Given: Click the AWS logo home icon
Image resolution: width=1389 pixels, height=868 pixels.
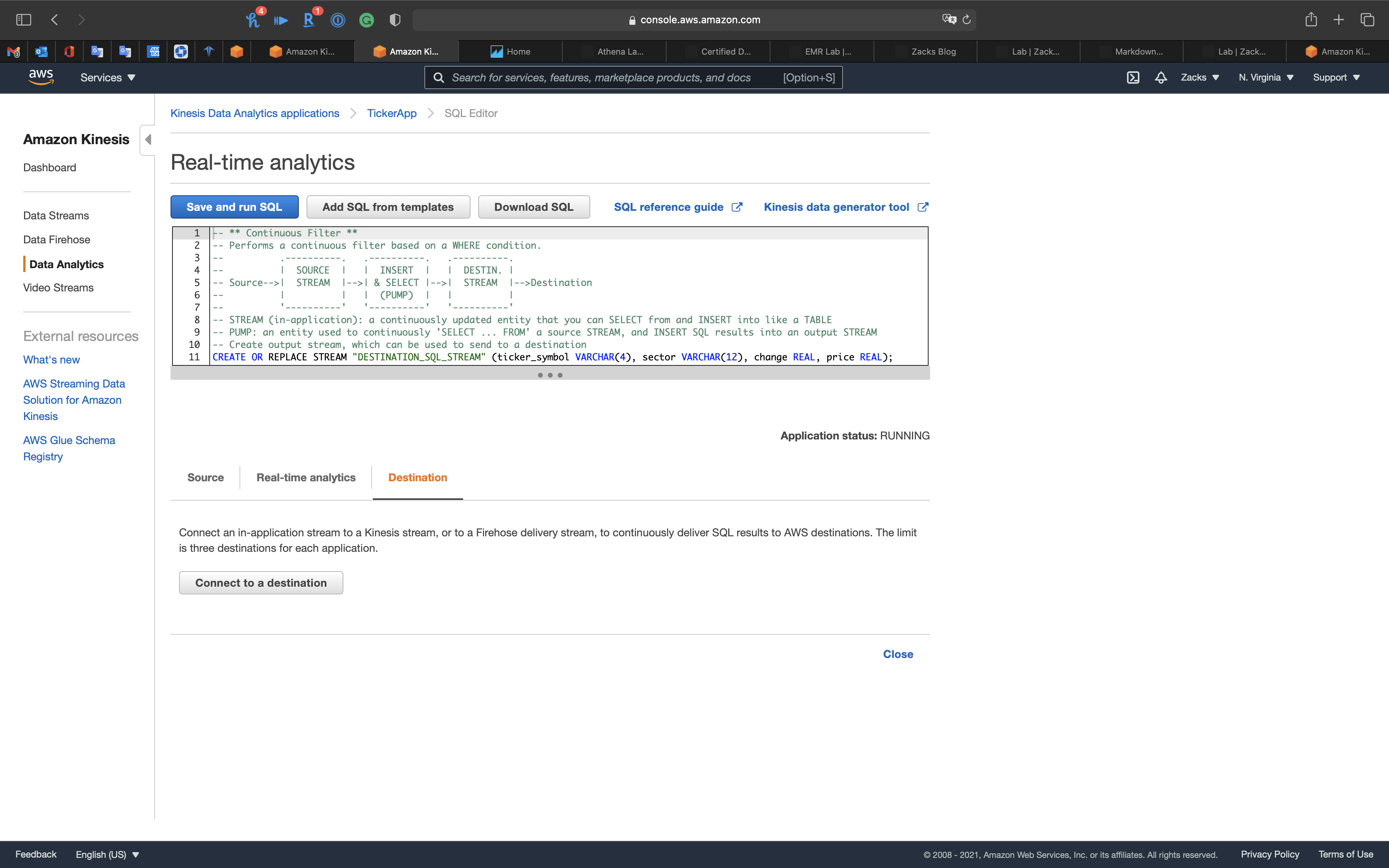Looking at the screenshot, I should click(41, 77).
